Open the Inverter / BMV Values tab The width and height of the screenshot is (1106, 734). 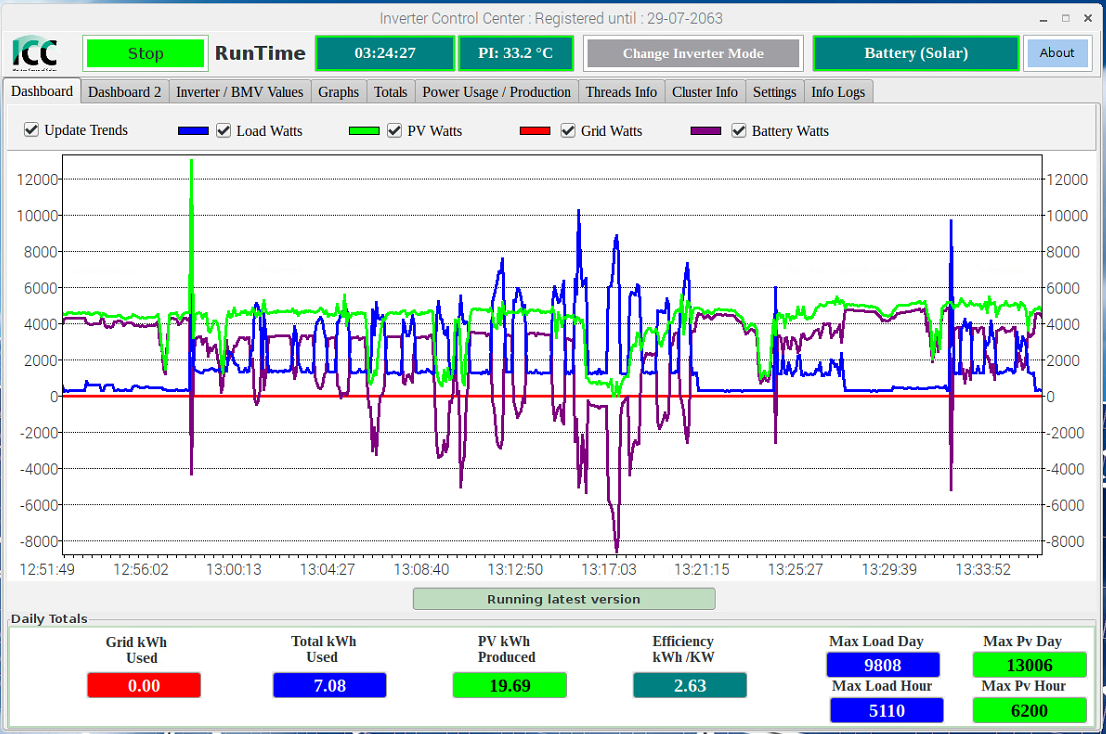click(240, 92)
